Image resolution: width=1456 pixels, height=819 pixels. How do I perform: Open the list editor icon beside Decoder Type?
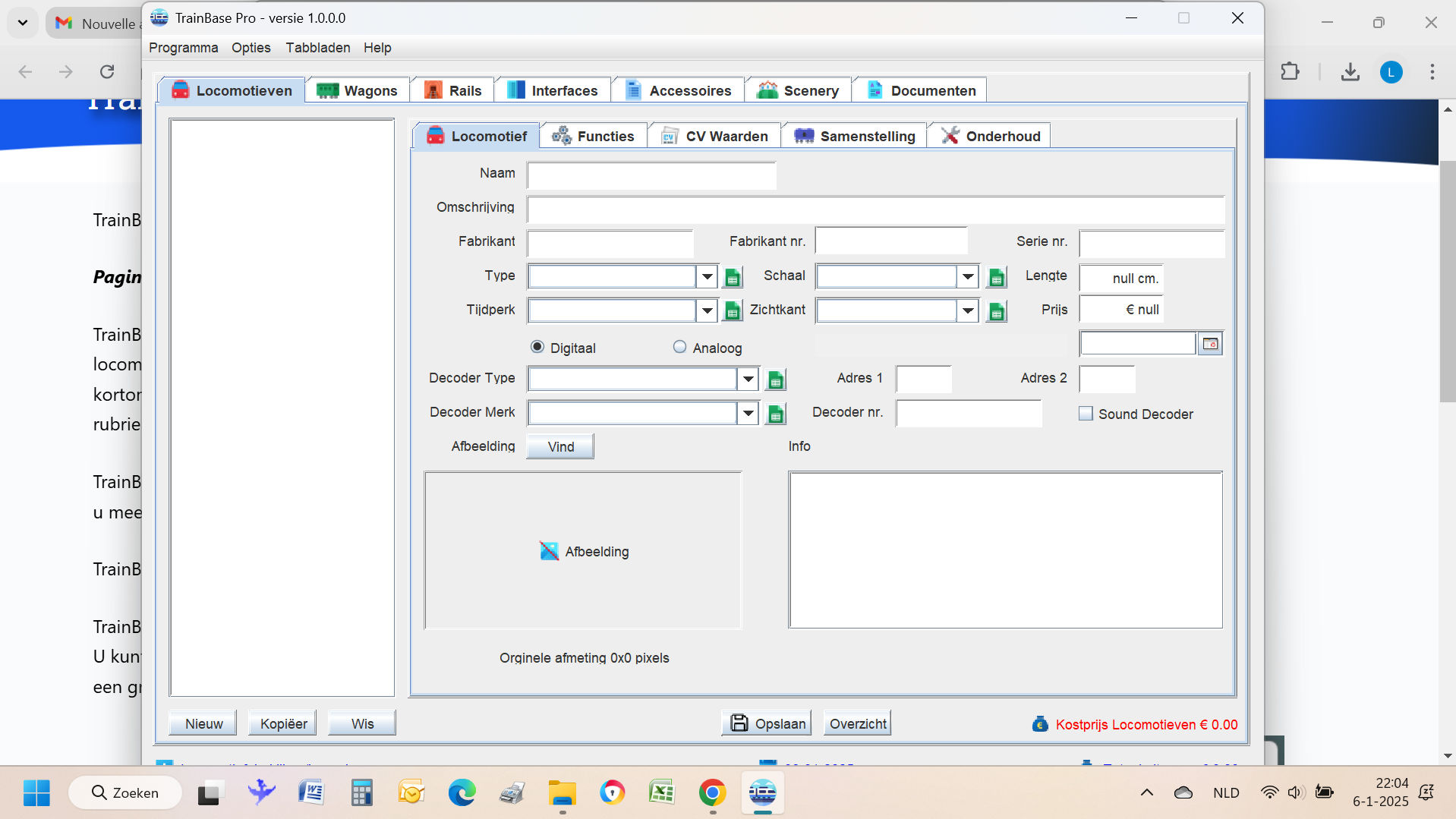[776, 380]
